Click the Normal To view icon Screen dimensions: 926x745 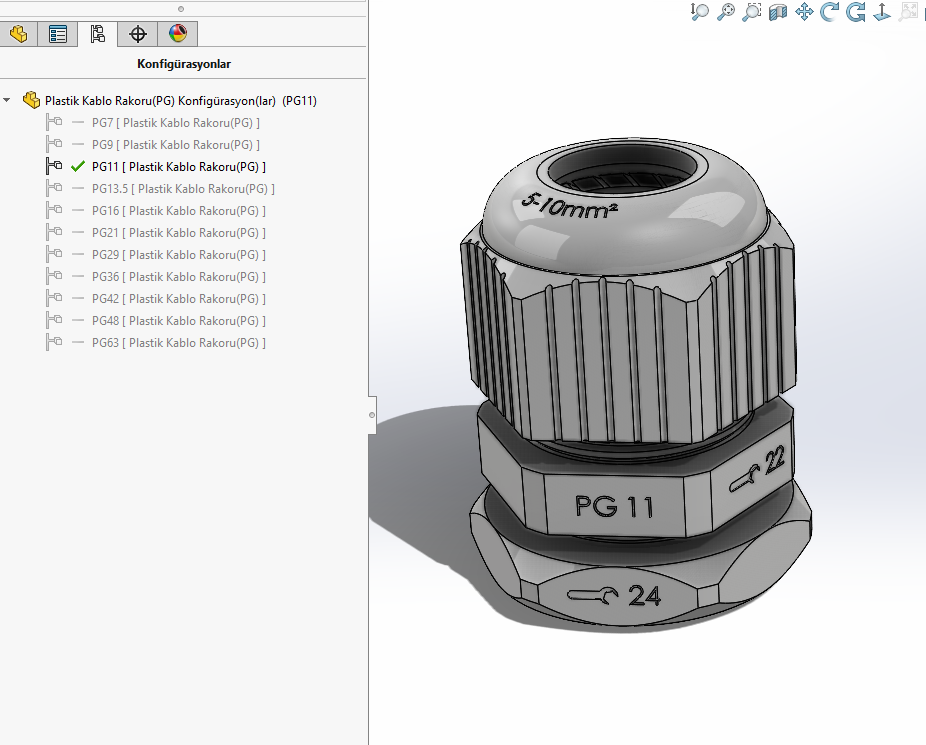click(882, 12)
